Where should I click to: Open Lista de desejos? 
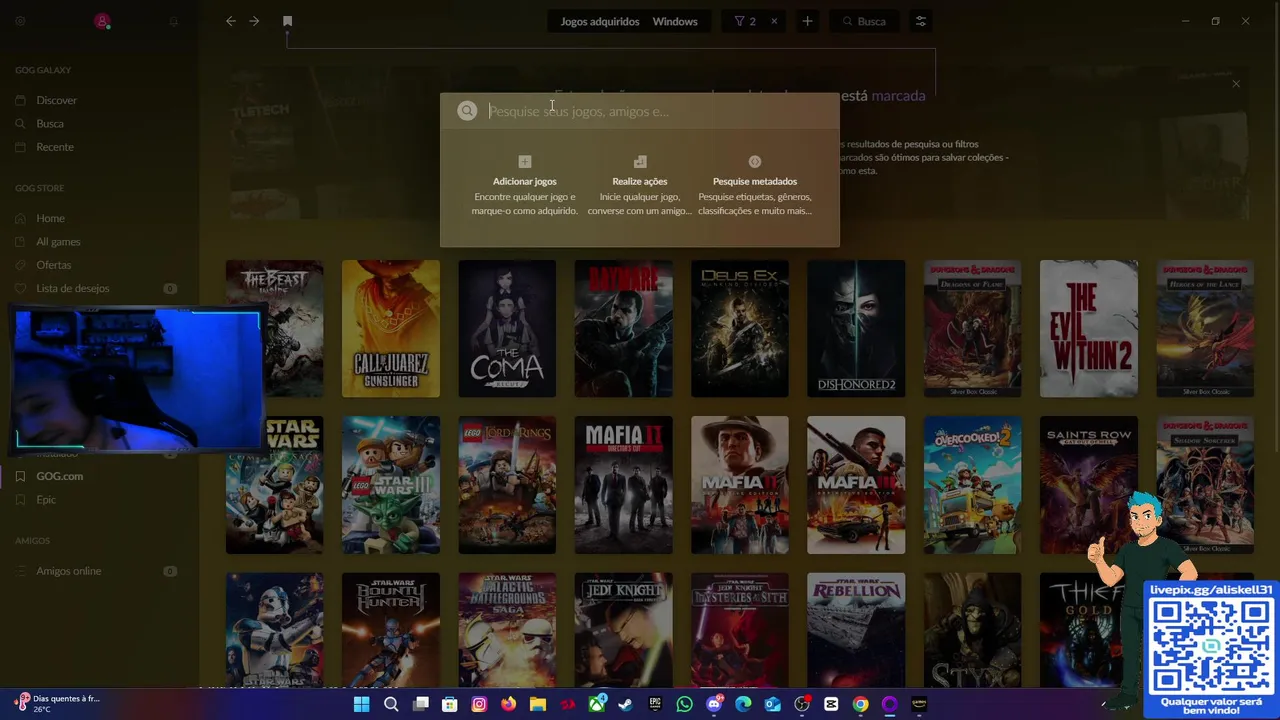73,289
